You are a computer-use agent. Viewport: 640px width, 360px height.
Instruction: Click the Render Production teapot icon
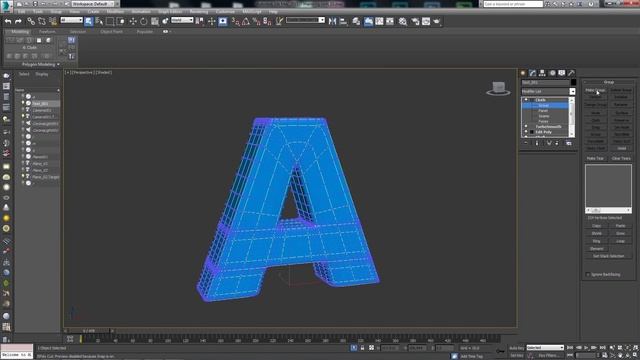tap(437, 21)
